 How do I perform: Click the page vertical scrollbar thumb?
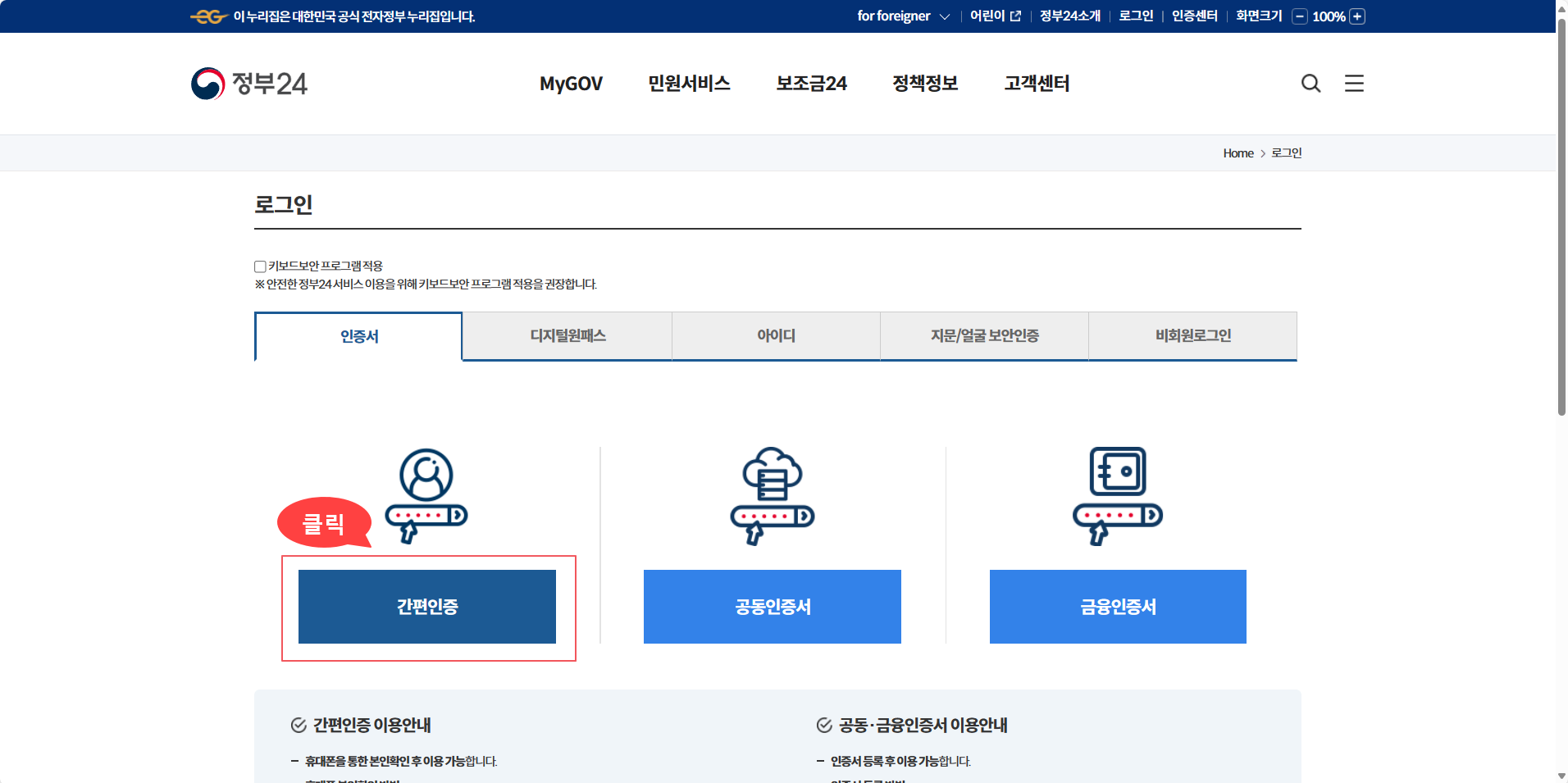[1561, 217]
